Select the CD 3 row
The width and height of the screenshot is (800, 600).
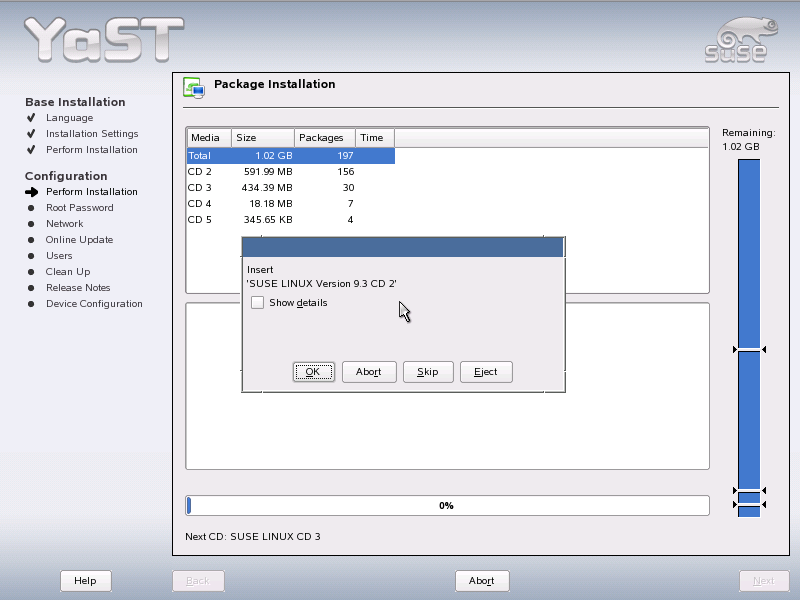291,188
